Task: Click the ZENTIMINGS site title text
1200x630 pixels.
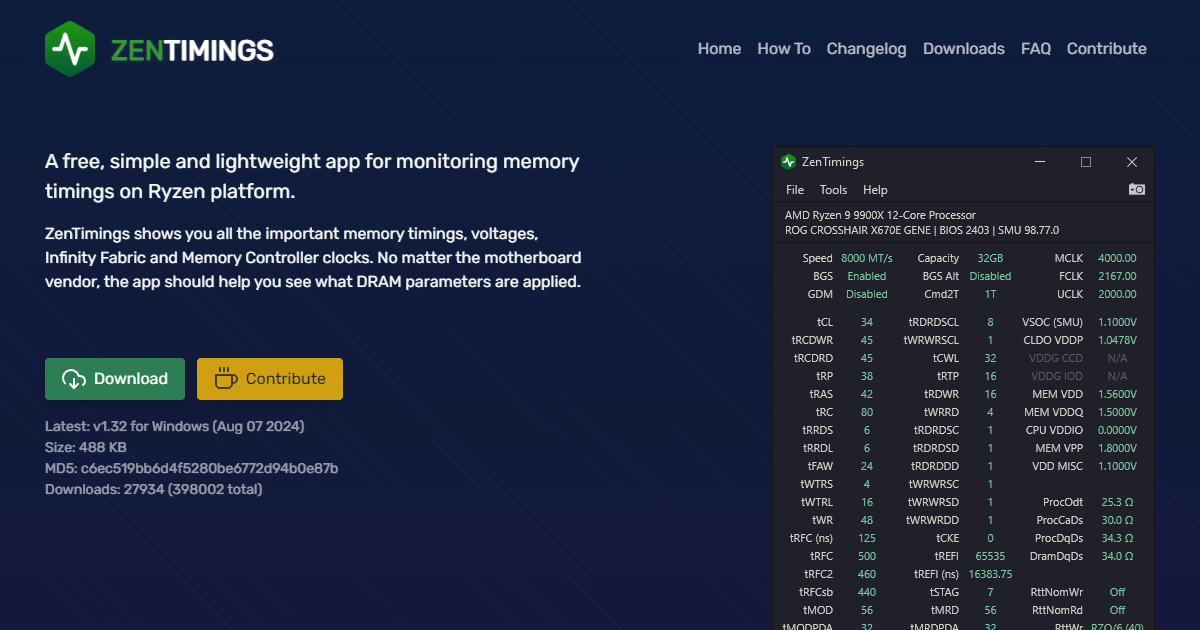Action: [192, 50]
